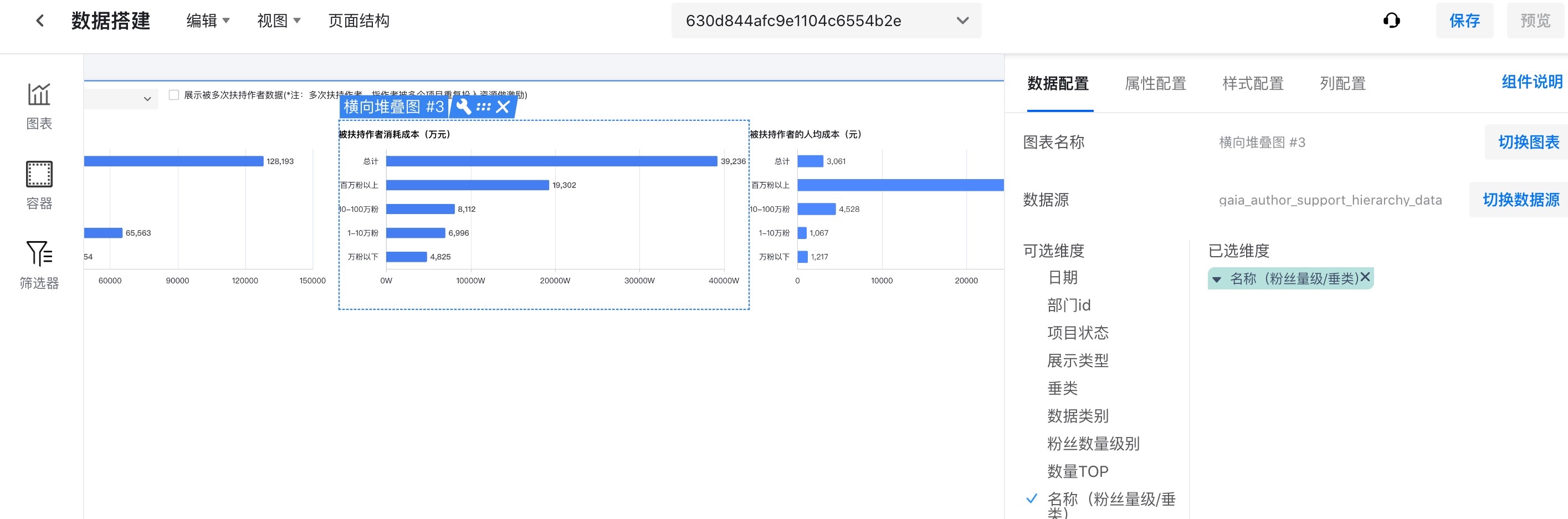The width and height of the screenshot is (1568, 519).
Task: Open the partially hidden dropdown beside the checkbox
Action: tap(121, 99)
